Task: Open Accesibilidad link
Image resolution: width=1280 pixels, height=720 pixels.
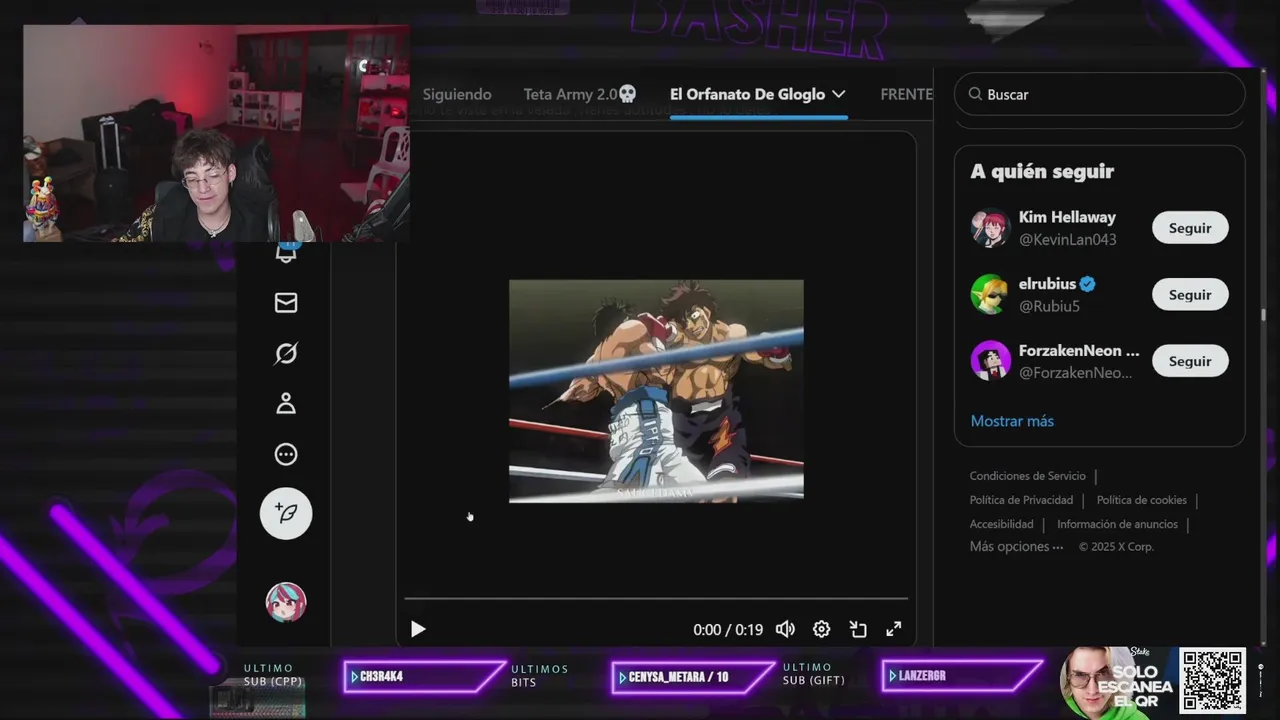Action: (x=1001, y=524)
